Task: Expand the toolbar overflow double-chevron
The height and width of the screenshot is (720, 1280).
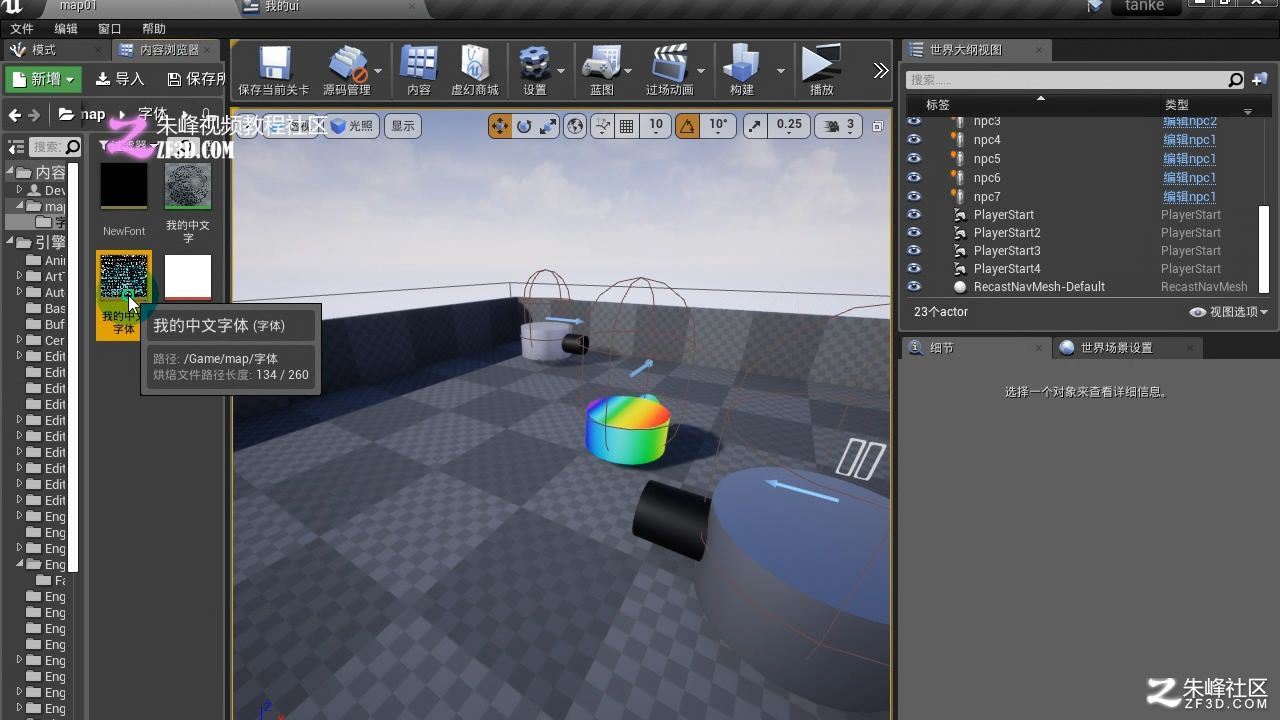Action: (880, 70)
